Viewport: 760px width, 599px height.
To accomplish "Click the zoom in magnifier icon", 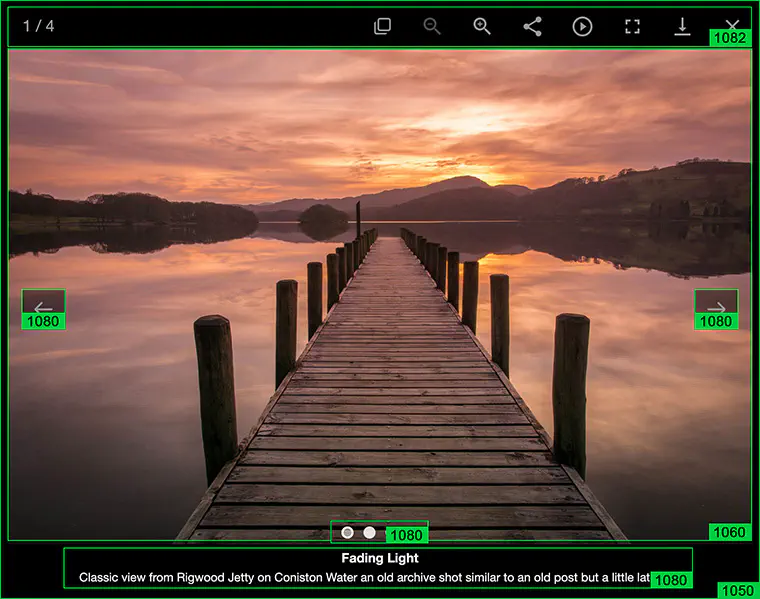I will coord(482,26).
